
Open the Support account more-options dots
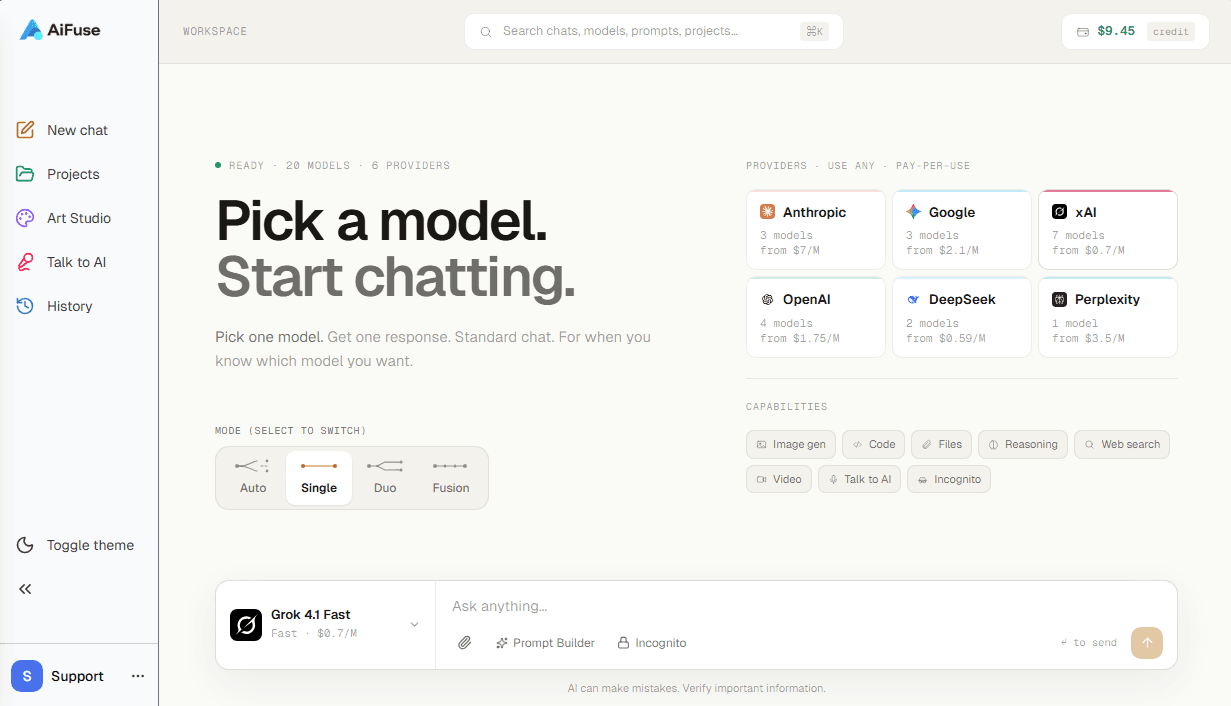click(x=138, y=676)
